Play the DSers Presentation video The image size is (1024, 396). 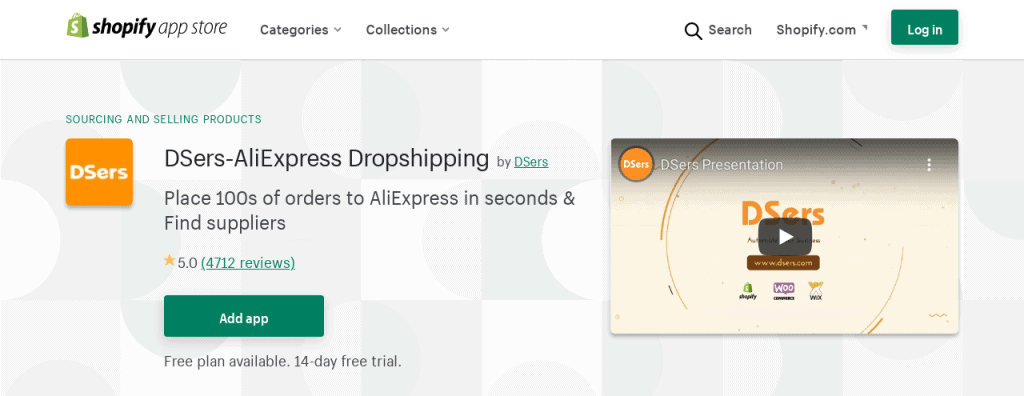(x=784, y=237)
